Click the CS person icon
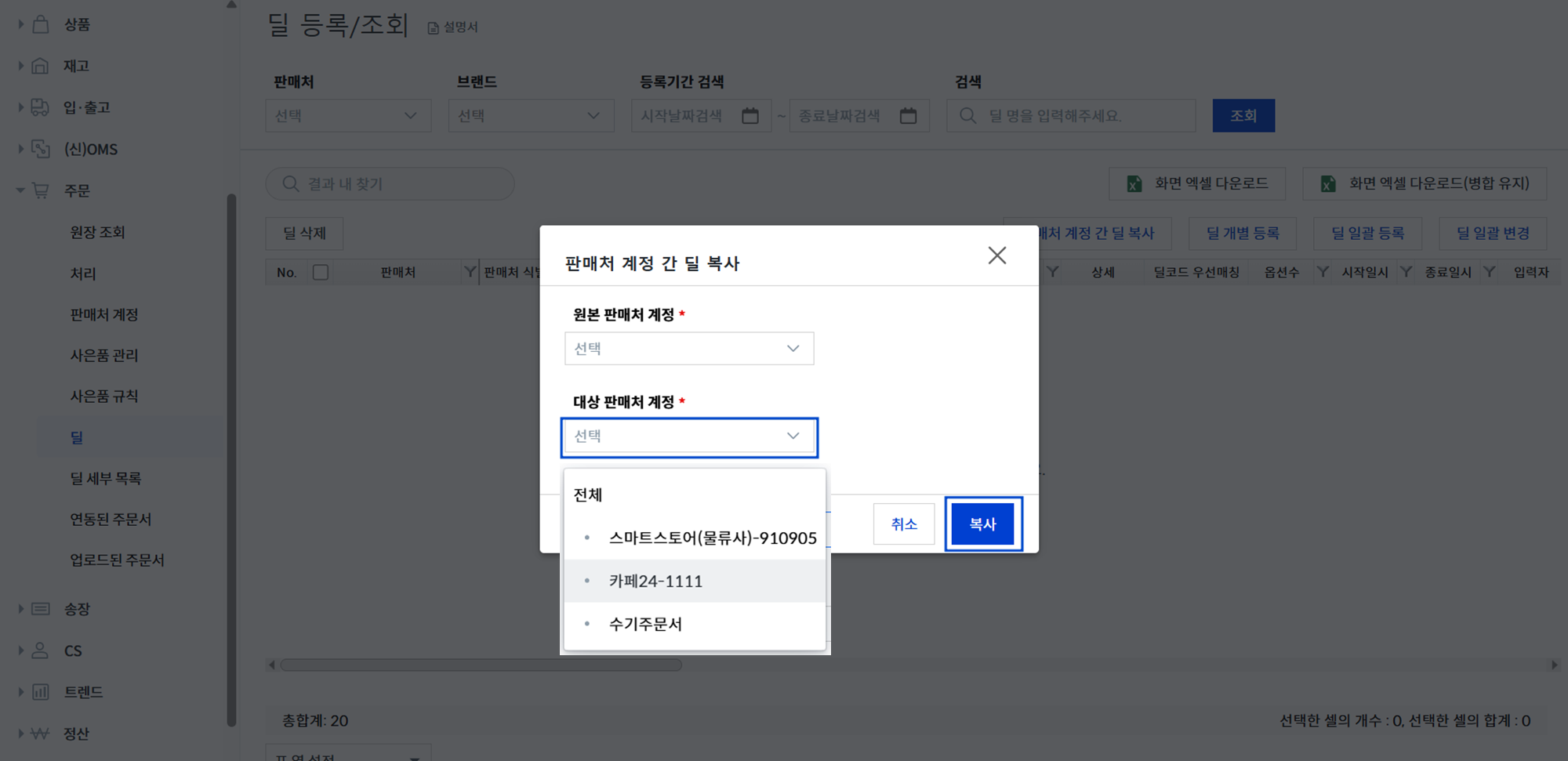The image size is (1568, 761). pos(40,650)
